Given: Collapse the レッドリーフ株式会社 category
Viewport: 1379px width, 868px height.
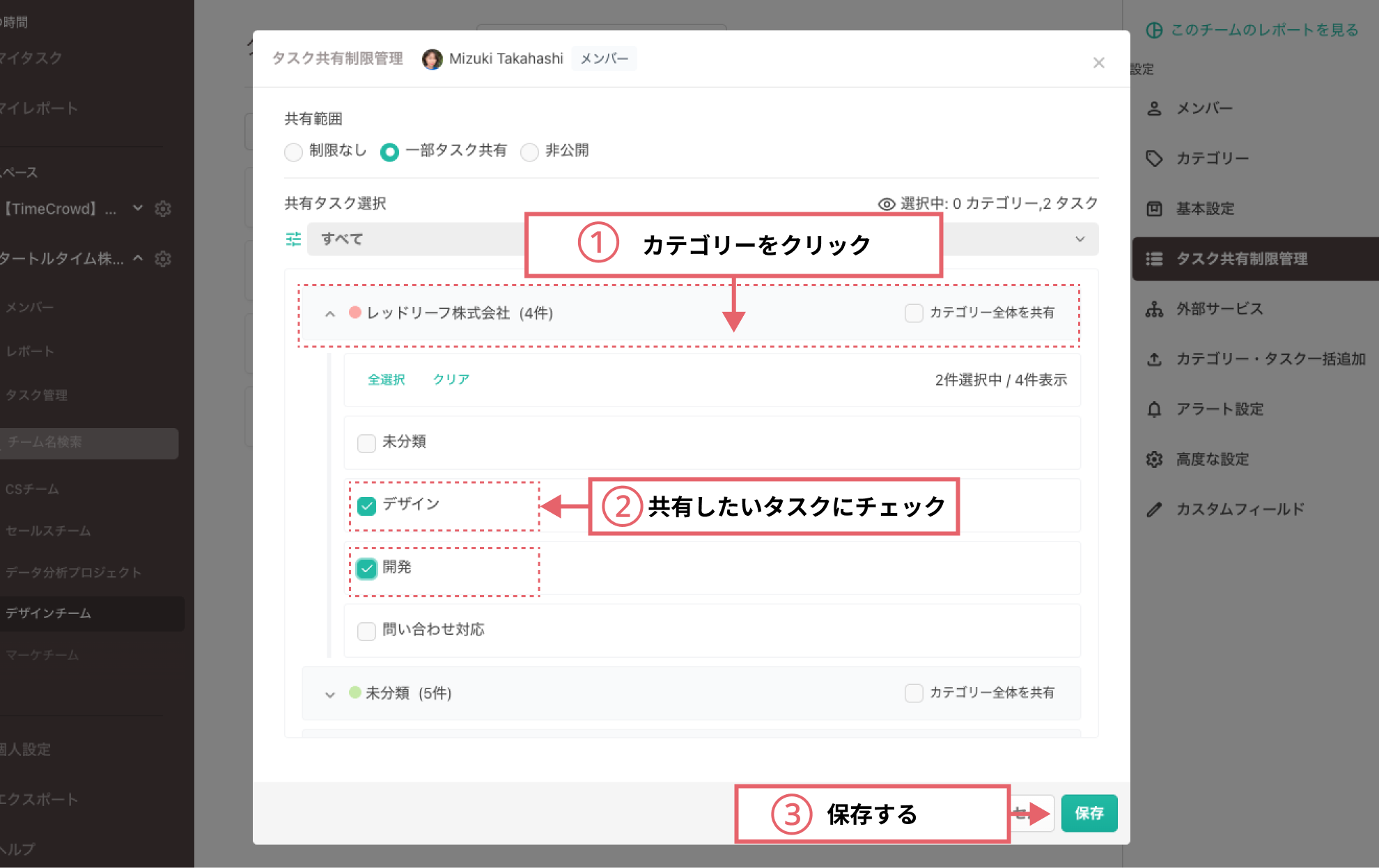Looking at the screenshot, I should tap(330, 314).
